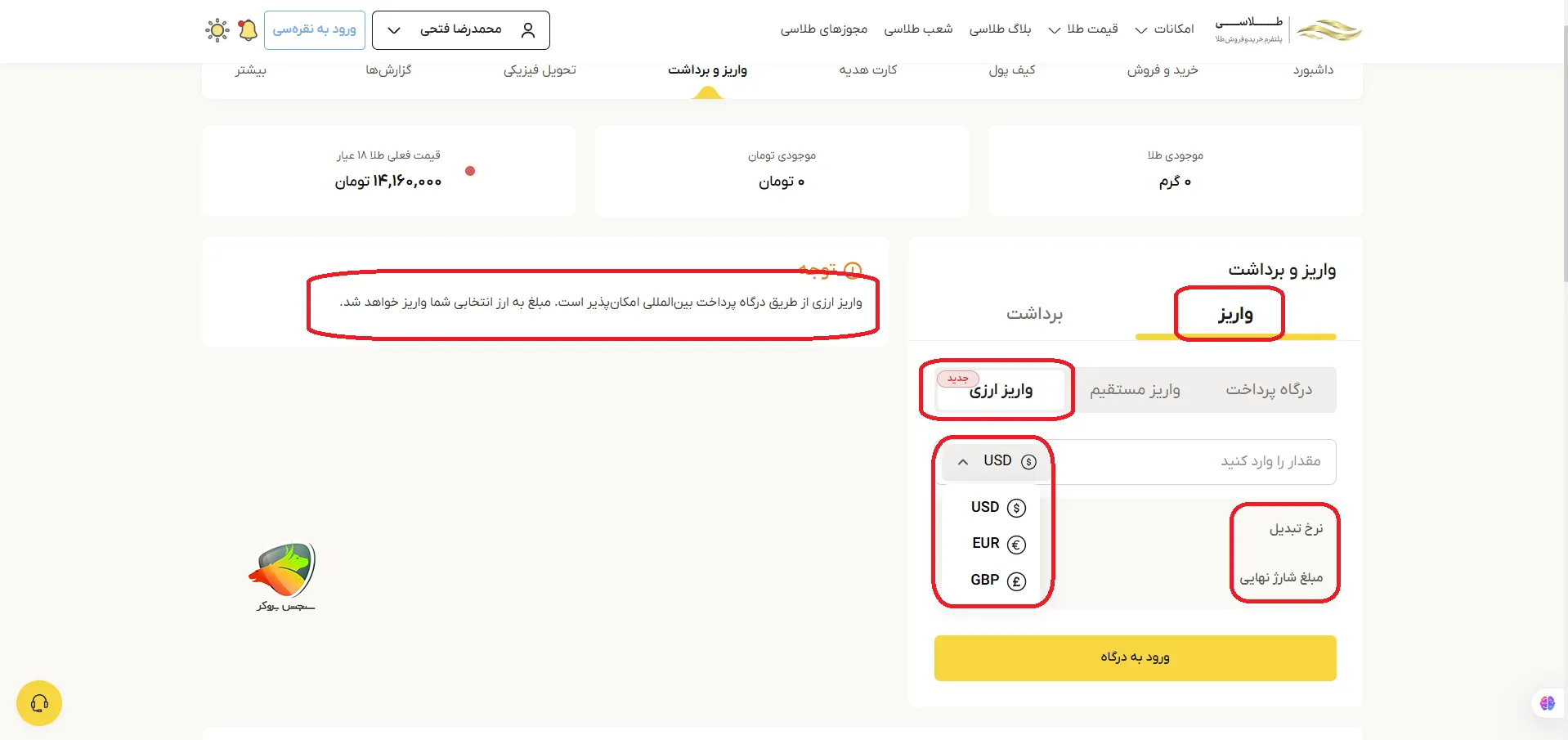Click the user profile person icon
1568x740 pixels.
click(x=528, y=29)
